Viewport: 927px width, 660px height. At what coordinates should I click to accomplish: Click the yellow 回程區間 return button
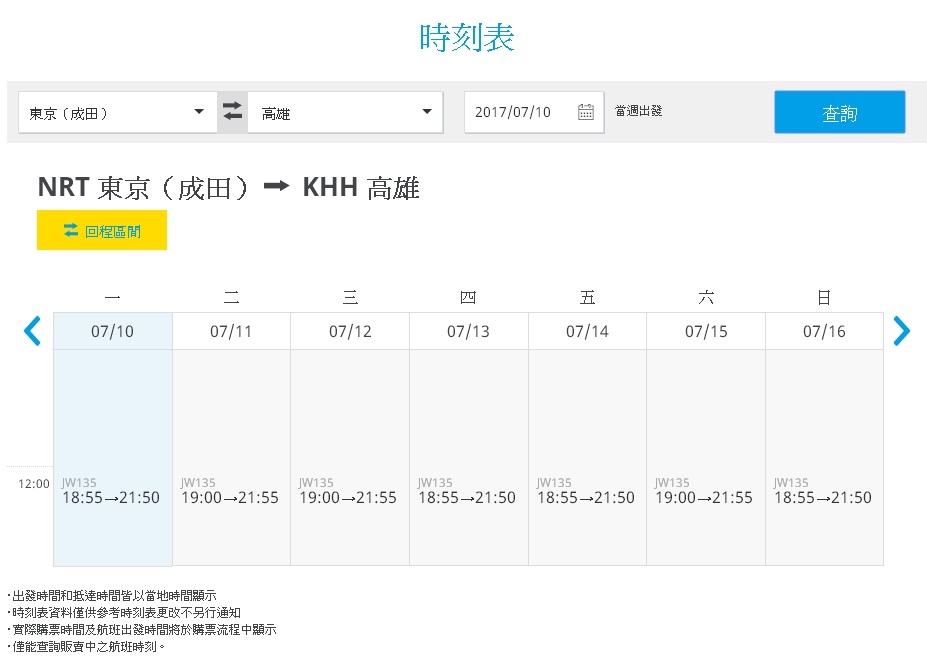pyautogui.click(x=102, y=230)
